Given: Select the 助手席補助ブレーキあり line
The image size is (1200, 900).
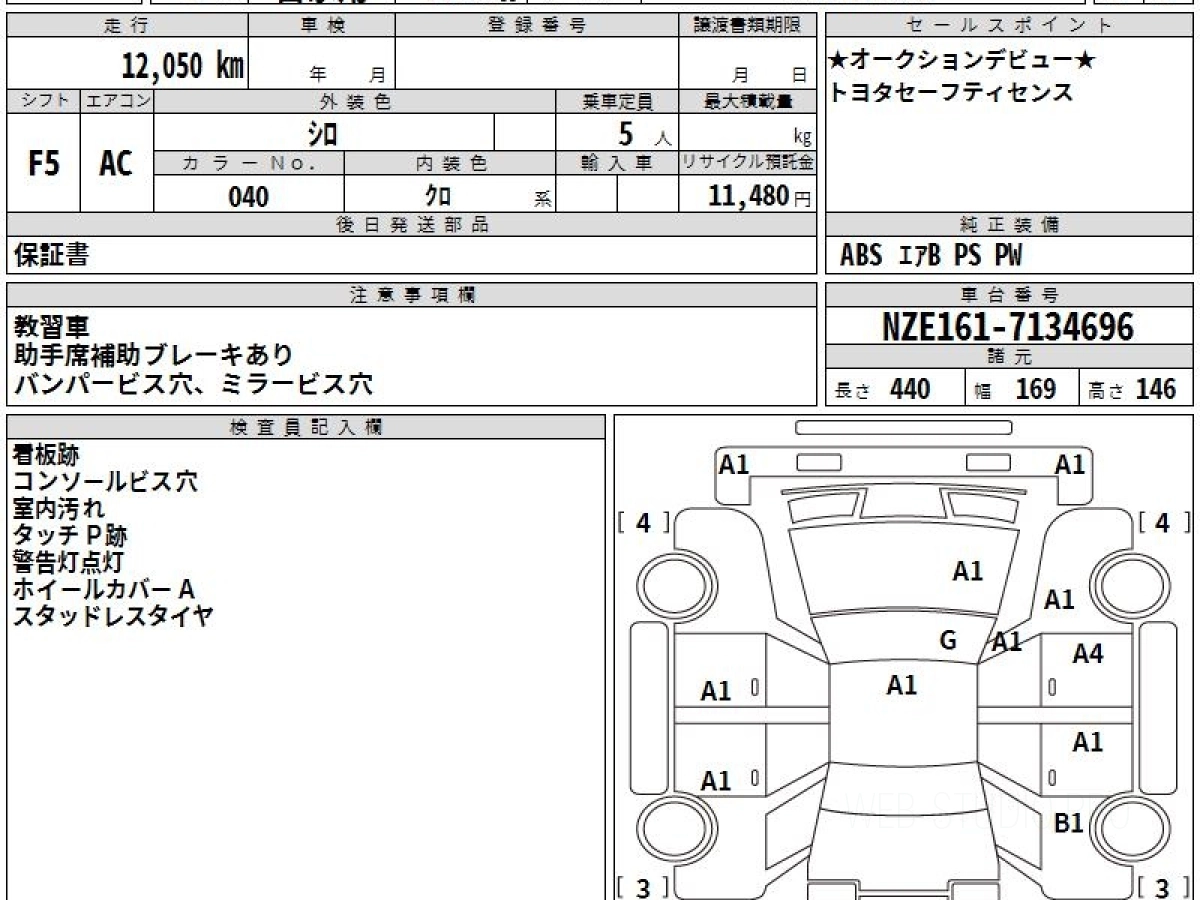Looking at the screenshot, I should click(154, 354).
